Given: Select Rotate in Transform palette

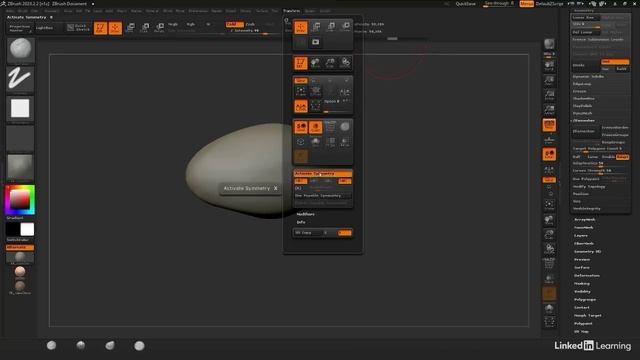Looking at the screenshot, I should click(345, 27).
